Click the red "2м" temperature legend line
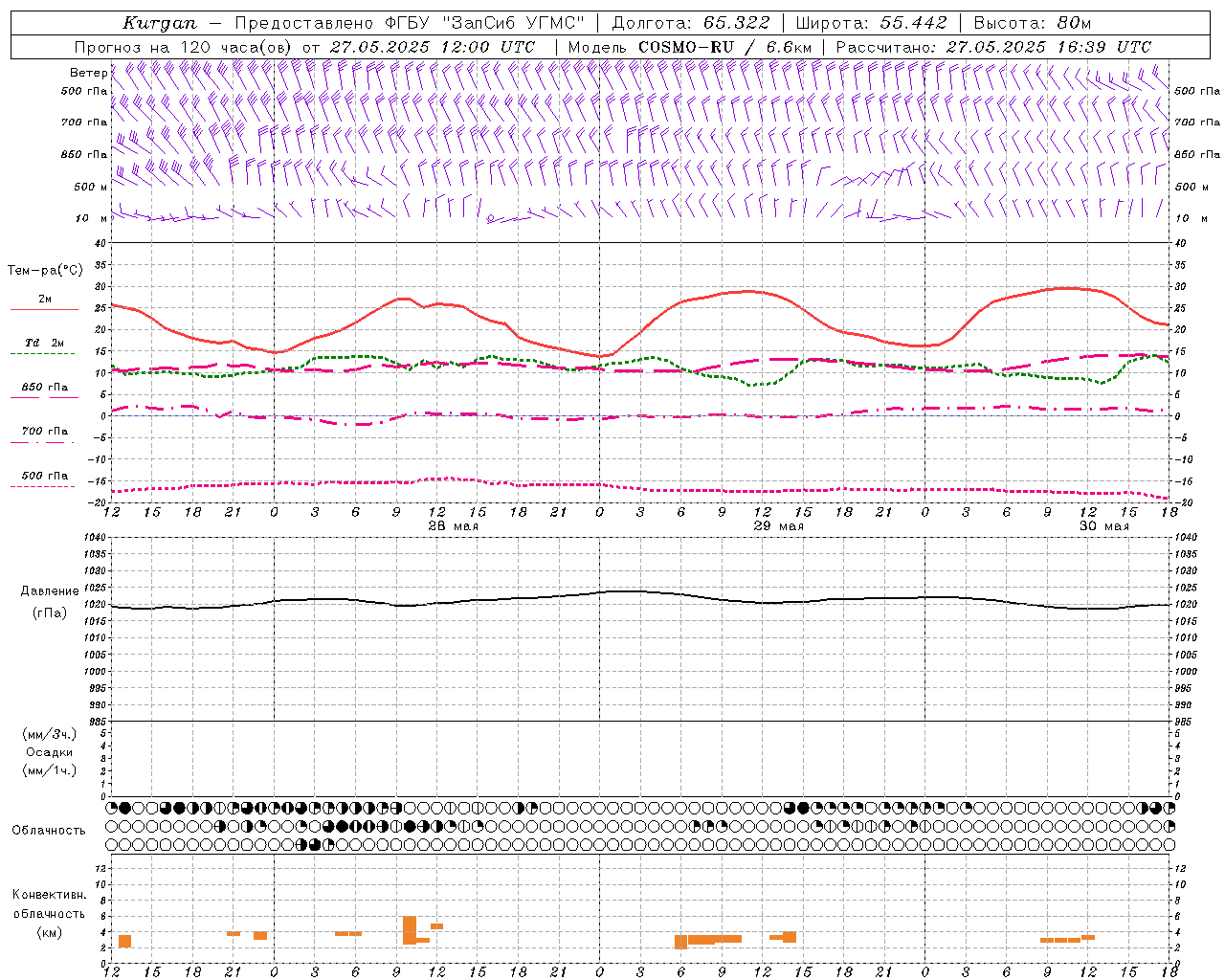Image resolution: width=1225 pixels, height=980 pixels. coord(44,309)
